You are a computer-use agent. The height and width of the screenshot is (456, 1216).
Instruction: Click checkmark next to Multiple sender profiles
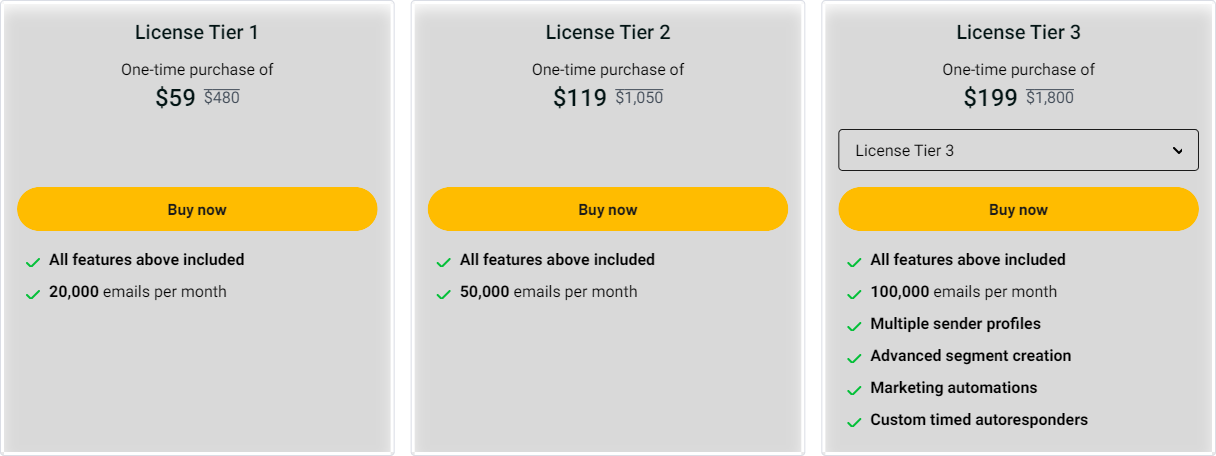pos(854,326)
